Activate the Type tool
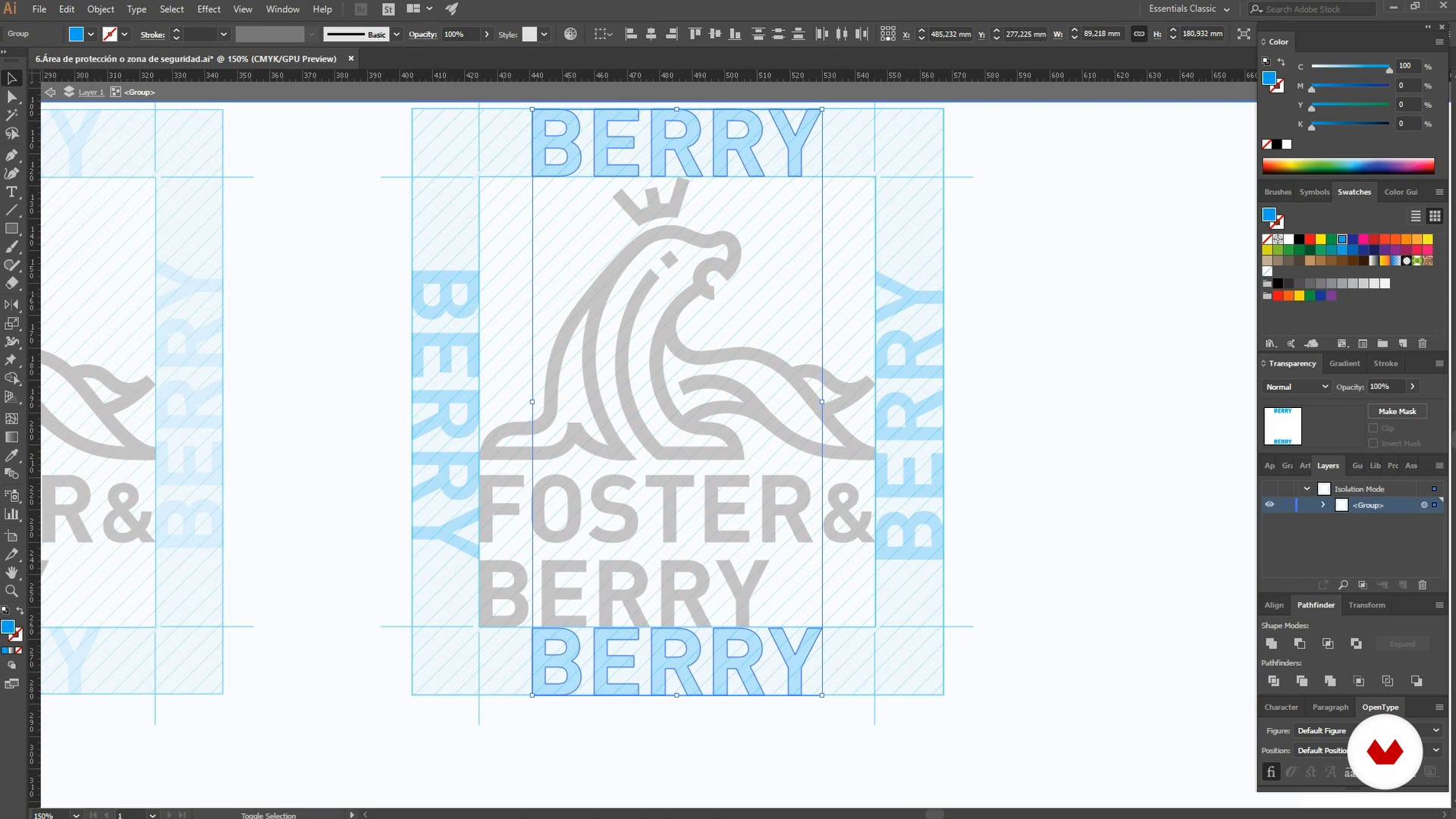The height and width of the screenshot is (819, 1456). (x=11, y=192)
